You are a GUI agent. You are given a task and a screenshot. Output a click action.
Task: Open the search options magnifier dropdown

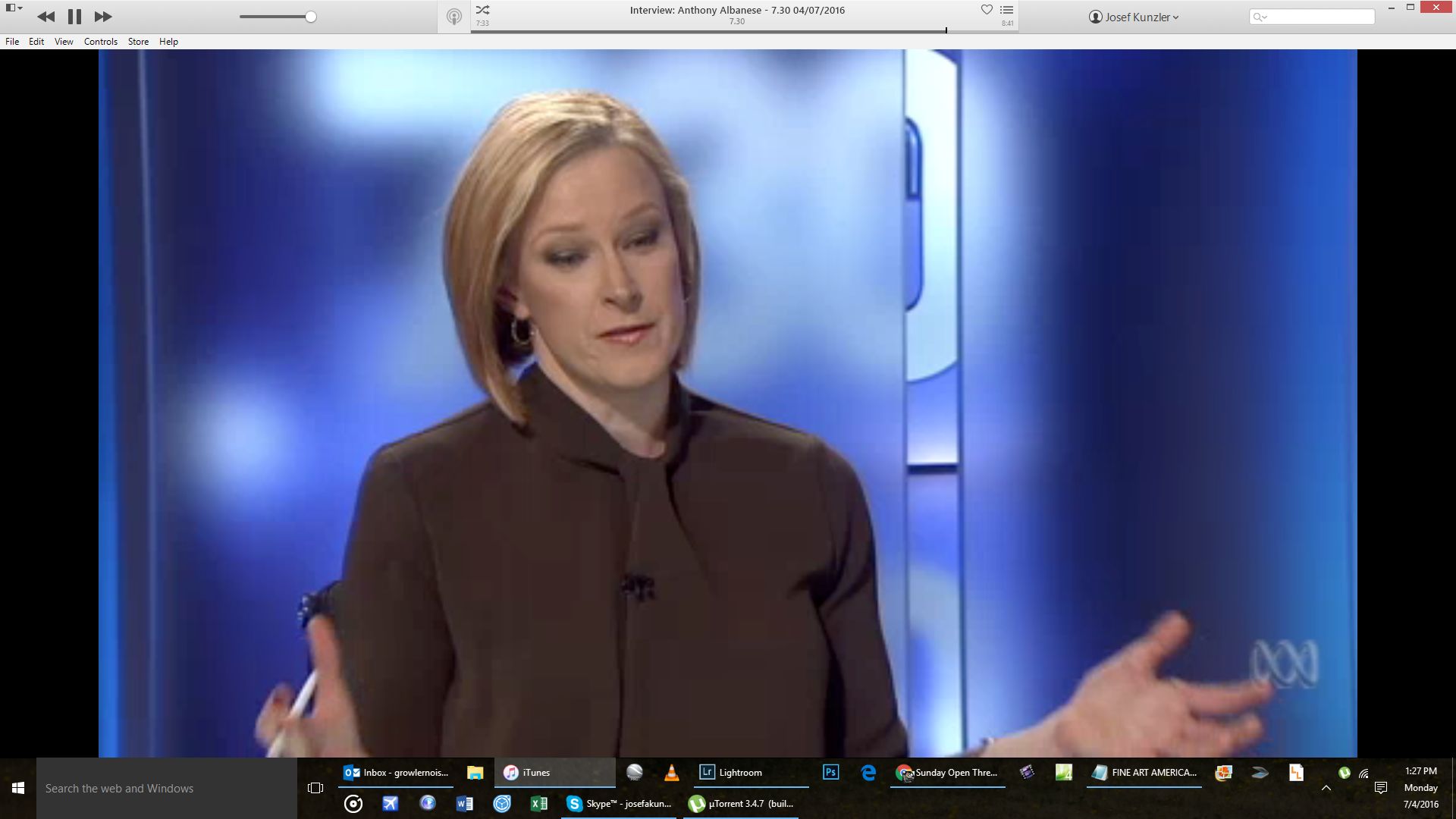pyautogui.click(x=1260, y=17)
